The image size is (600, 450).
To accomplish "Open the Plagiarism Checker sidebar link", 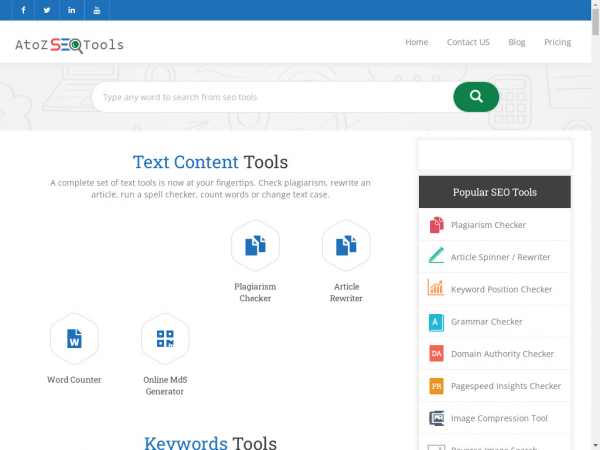I will point(488,225).
